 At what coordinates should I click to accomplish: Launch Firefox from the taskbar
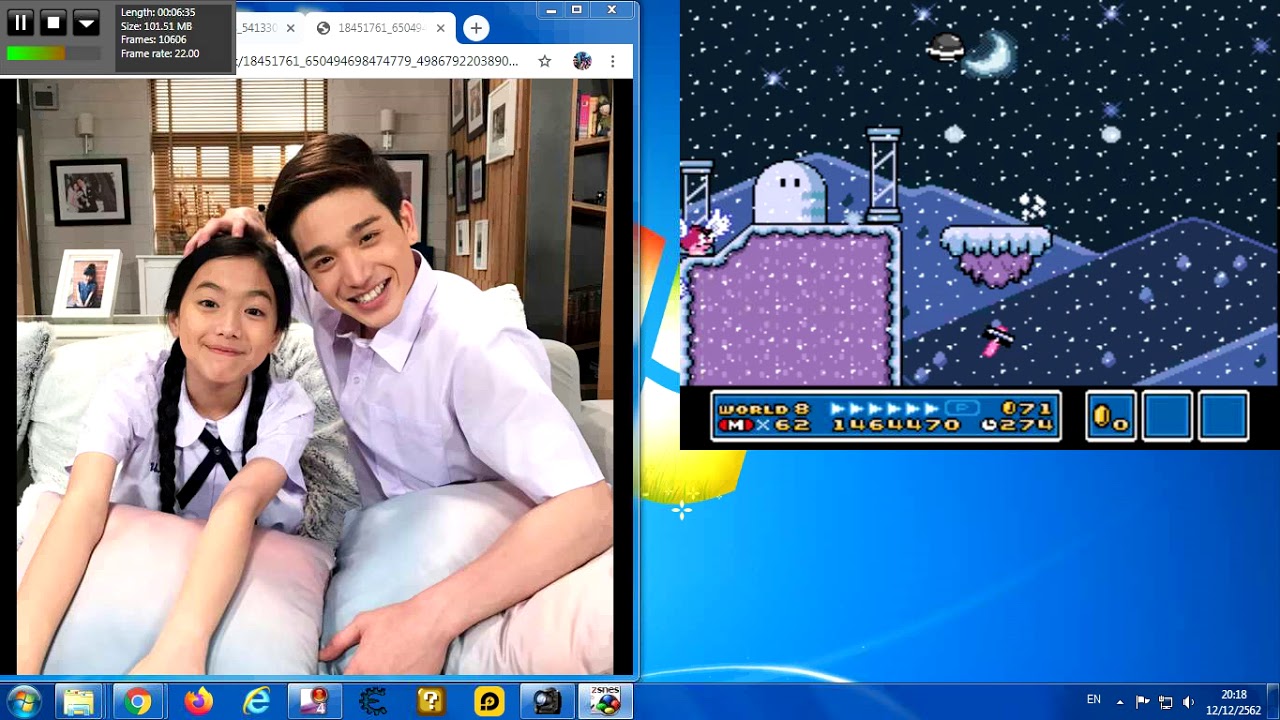click(199, 702)
